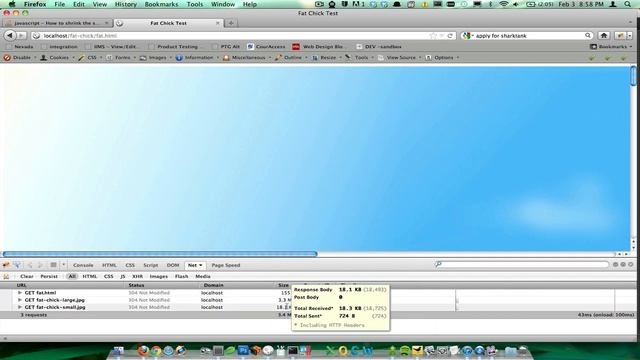Open the Forms developer toolbar menu
The height and width of the screenshot is (360, 640).
coord(122,58)
